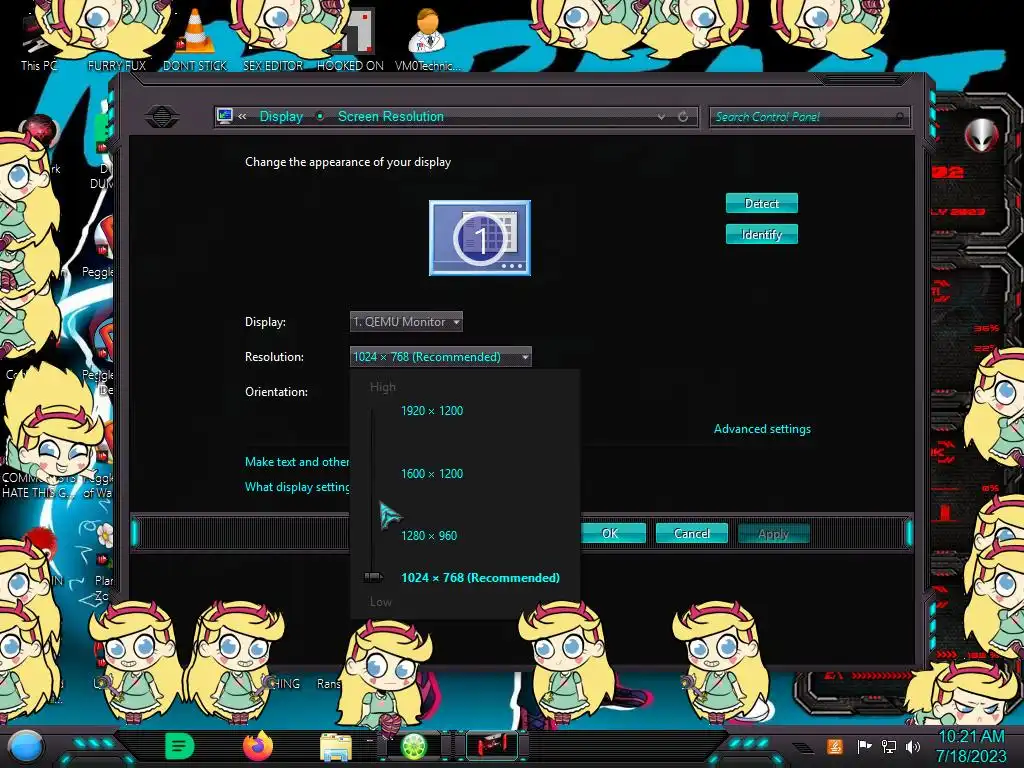Screen dimensions: 1024x768
Task: Open the VM0Technic desktop icon
Action: (x=428, y=39)
